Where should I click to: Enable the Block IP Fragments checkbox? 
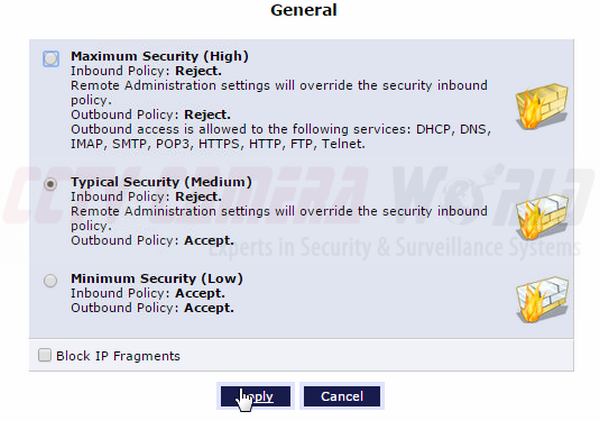[45, 355]
